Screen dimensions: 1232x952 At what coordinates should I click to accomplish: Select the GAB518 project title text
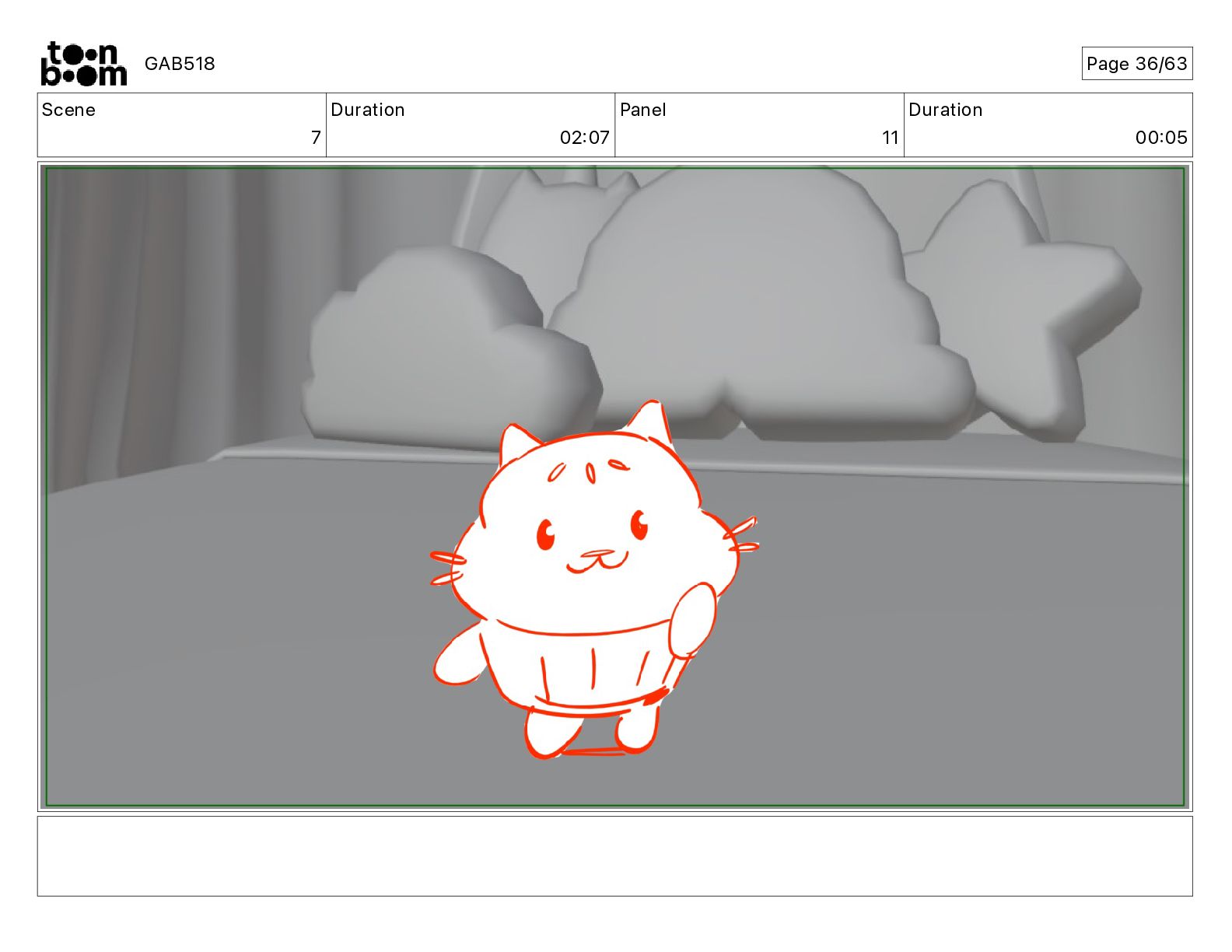(180, 64)
